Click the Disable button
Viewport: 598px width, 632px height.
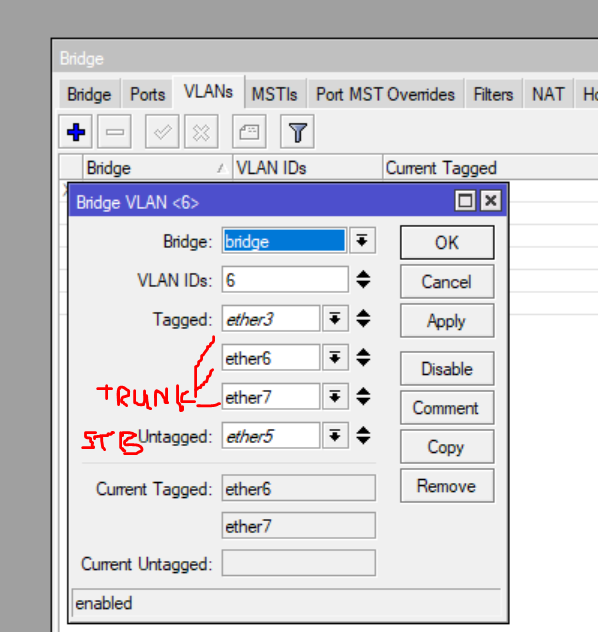point(447,369)
